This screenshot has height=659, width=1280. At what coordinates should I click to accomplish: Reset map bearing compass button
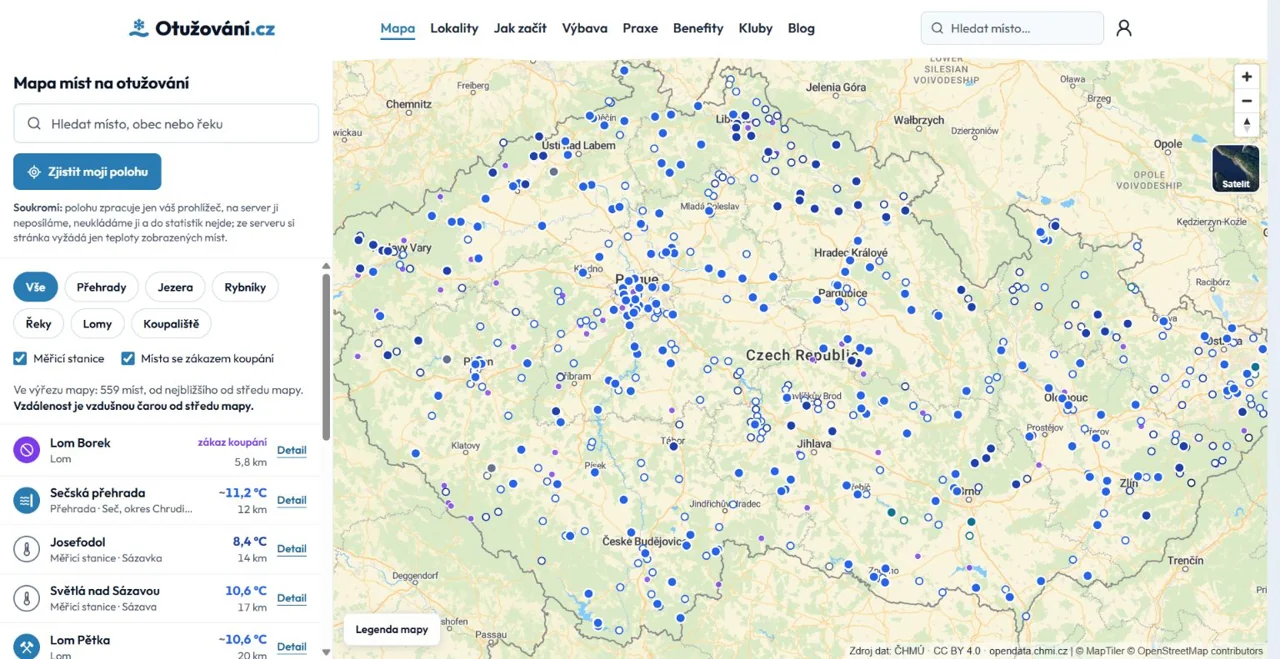coord(1246,125)
